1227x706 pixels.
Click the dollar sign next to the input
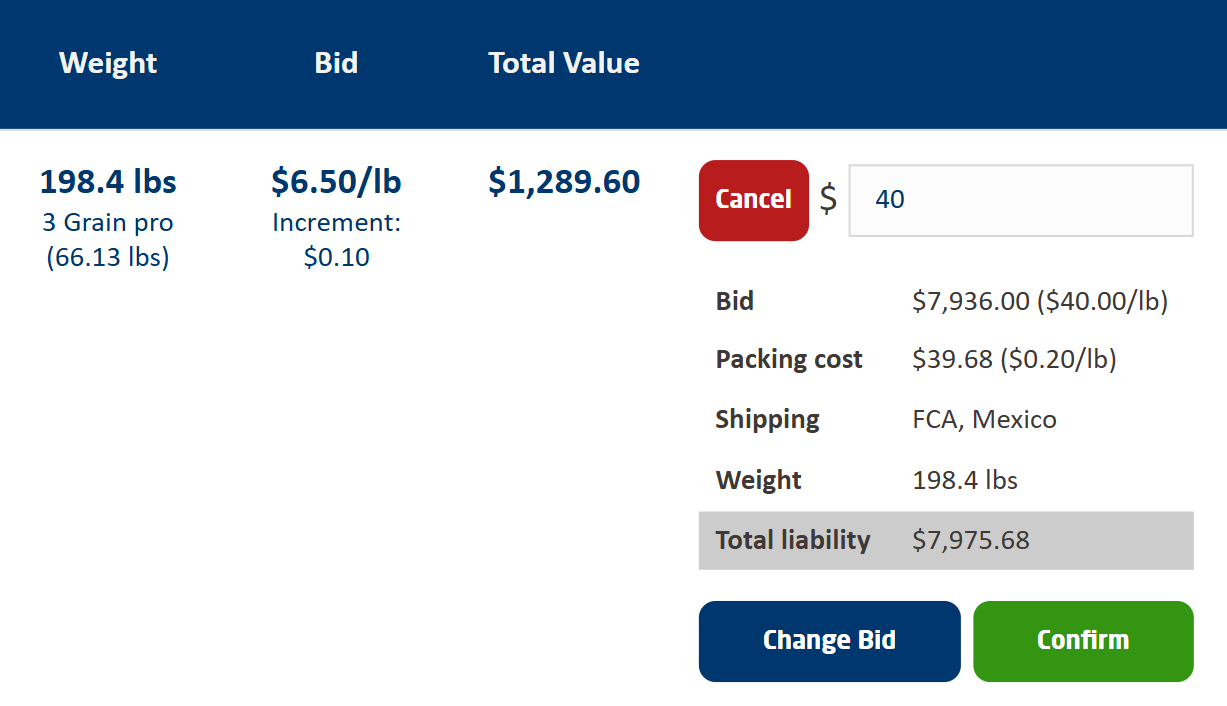(x=827, y=201)
